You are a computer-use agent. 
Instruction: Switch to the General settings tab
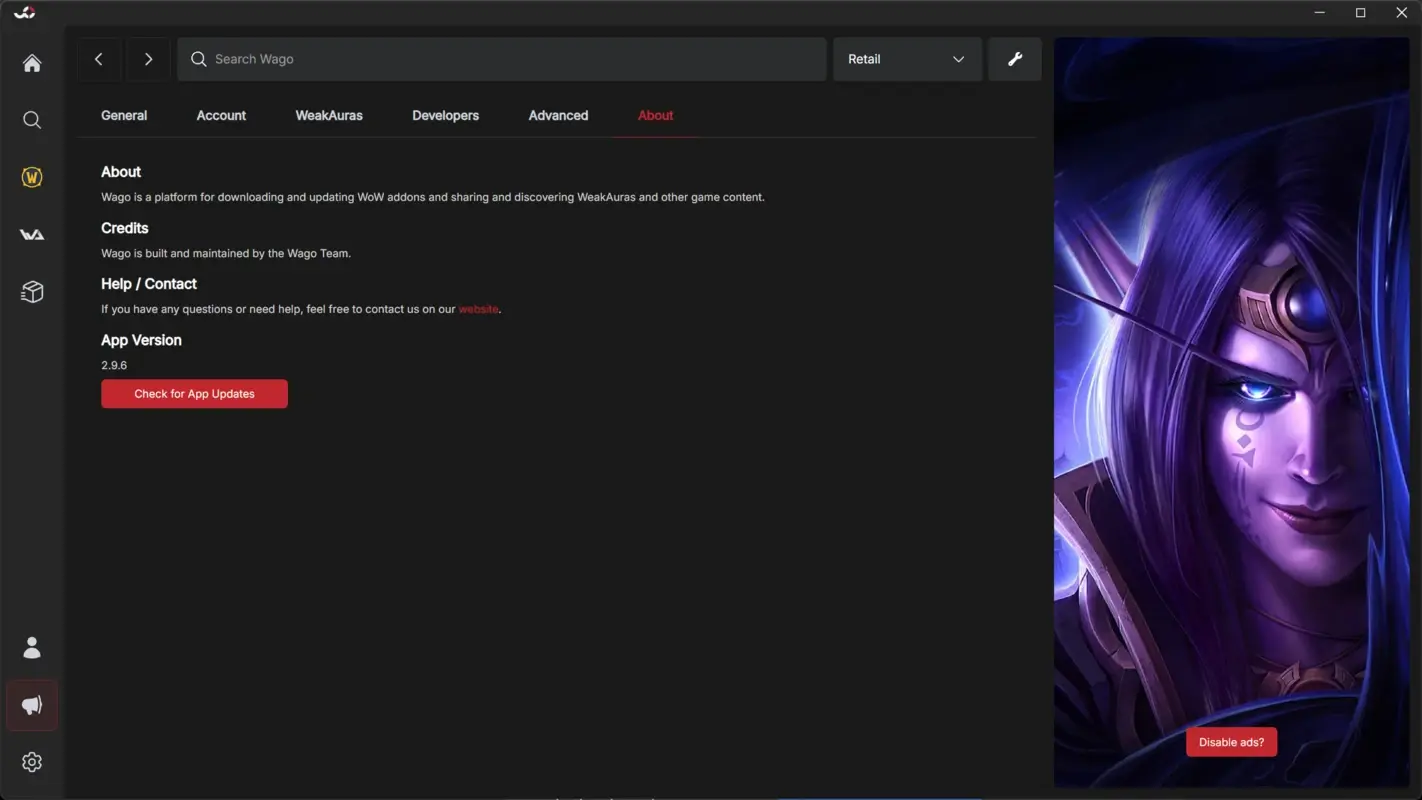coord(123,115)
